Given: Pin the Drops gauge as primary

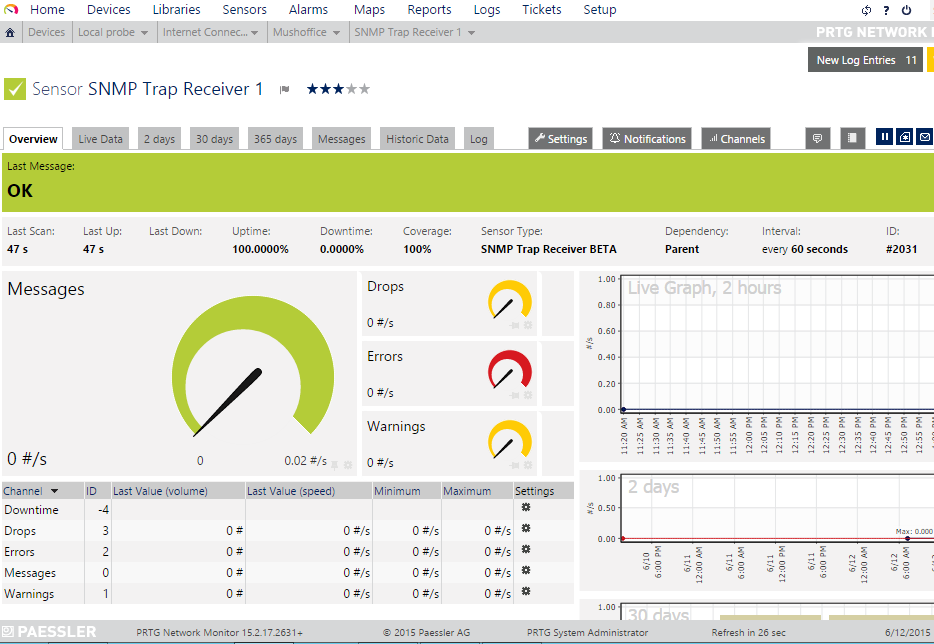Looking at the screenshot, I should (515, 325).
